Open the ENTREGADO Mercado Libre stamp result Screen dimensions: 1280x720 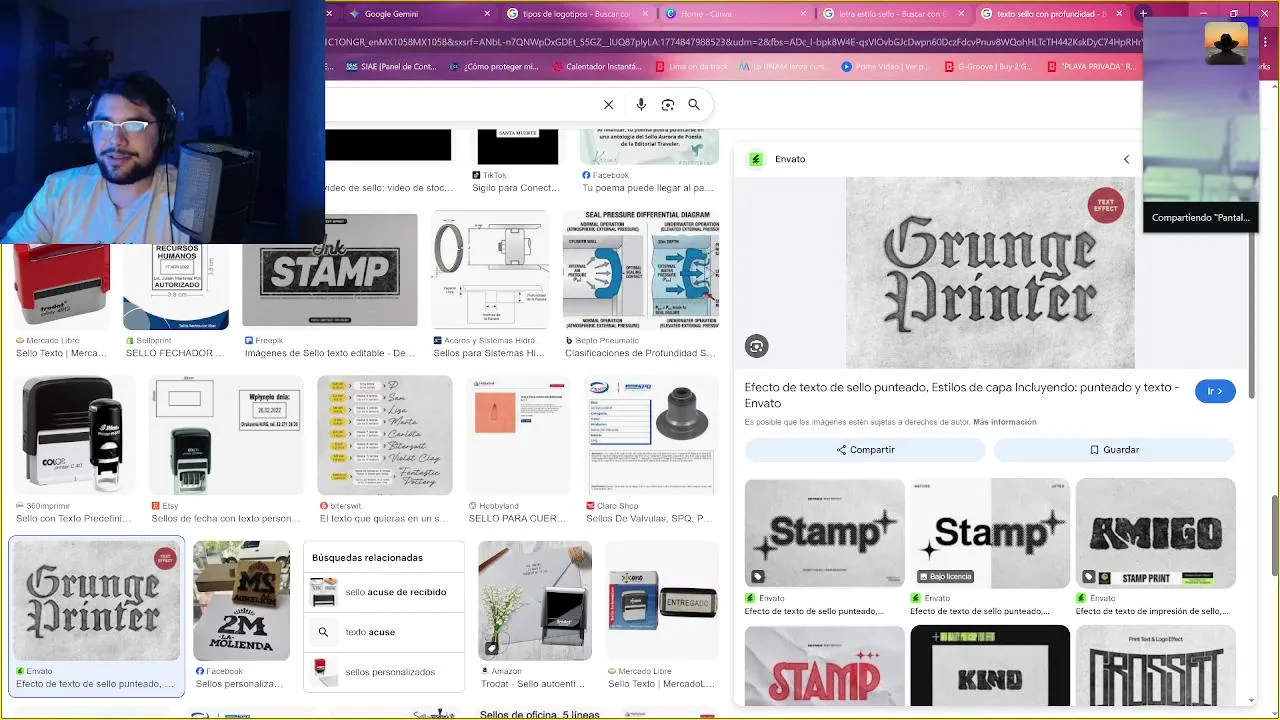click(x=661, y=601)
